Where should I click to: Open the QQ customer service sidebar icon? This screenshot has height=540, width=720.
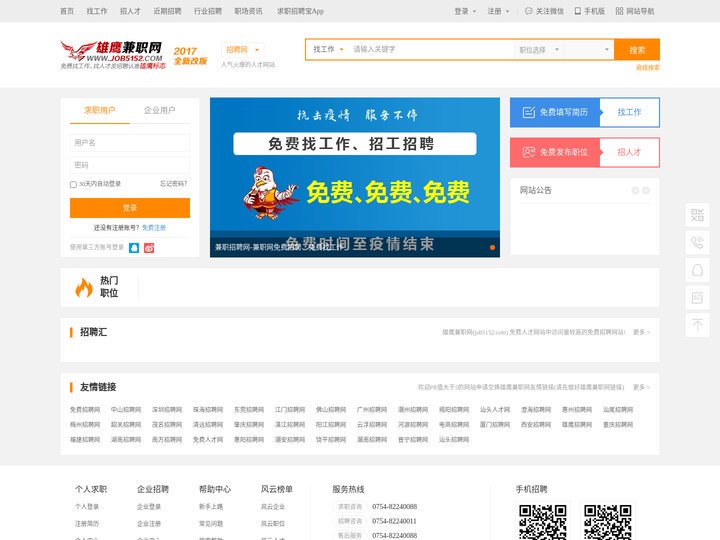(698, 270)
